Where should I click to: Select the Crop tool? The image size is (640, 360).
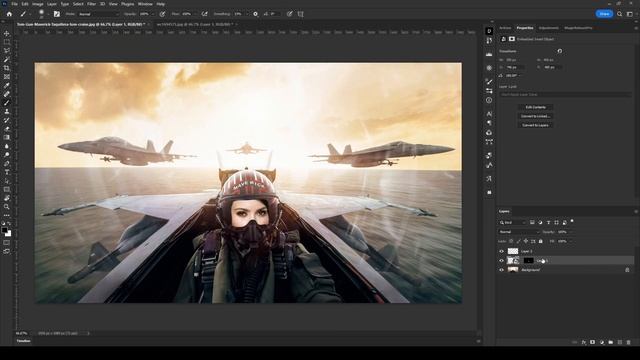coord(7,68)
